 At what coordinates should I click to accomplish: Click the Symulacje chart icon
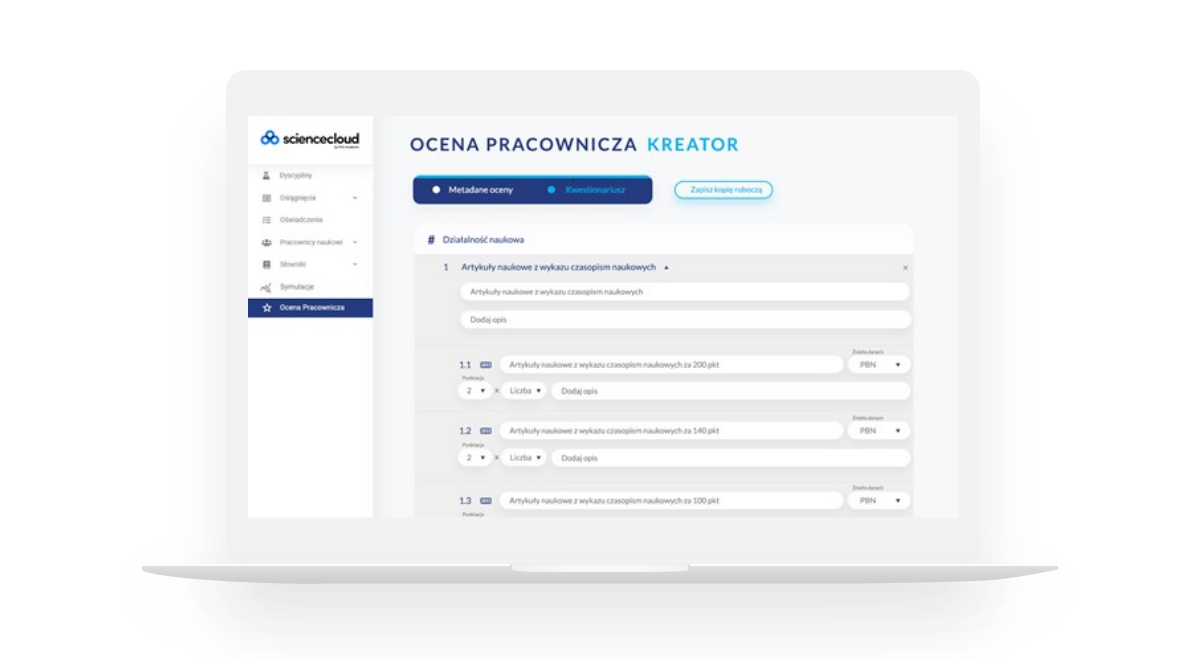266,287
